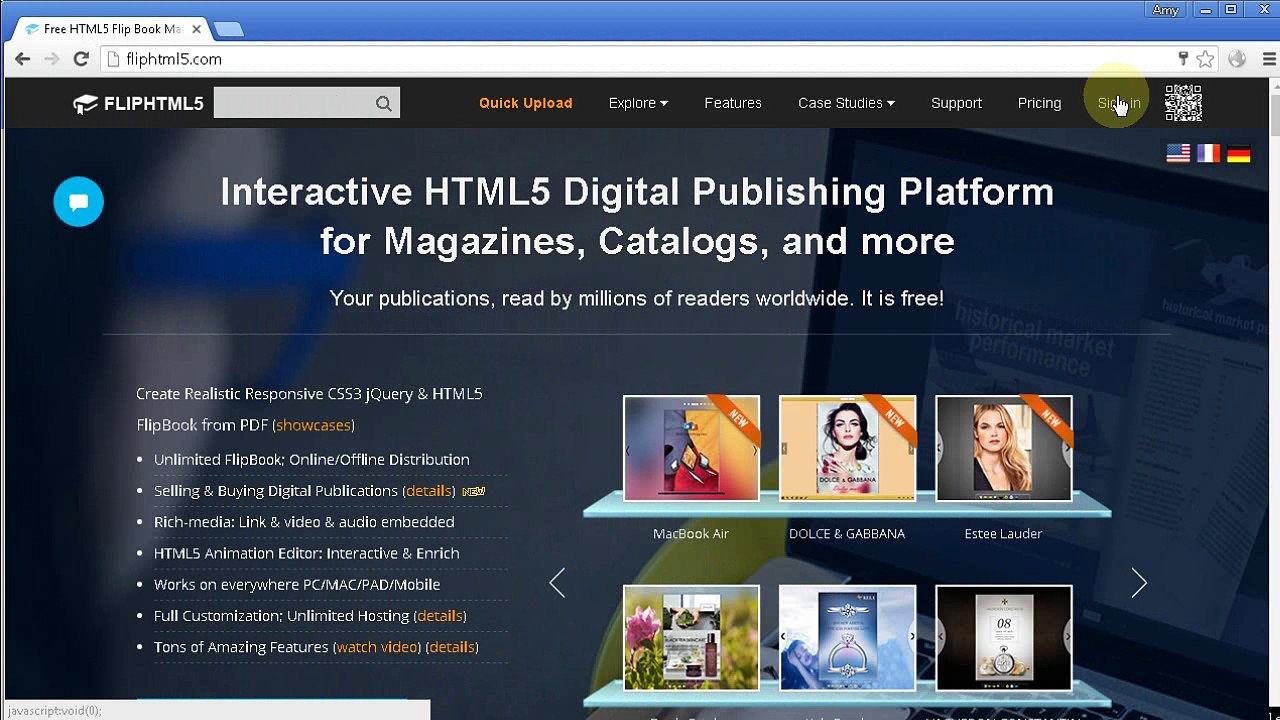Click the browser forward arrow
This screenshot has width=1280, height=720.
coord(52,59)
